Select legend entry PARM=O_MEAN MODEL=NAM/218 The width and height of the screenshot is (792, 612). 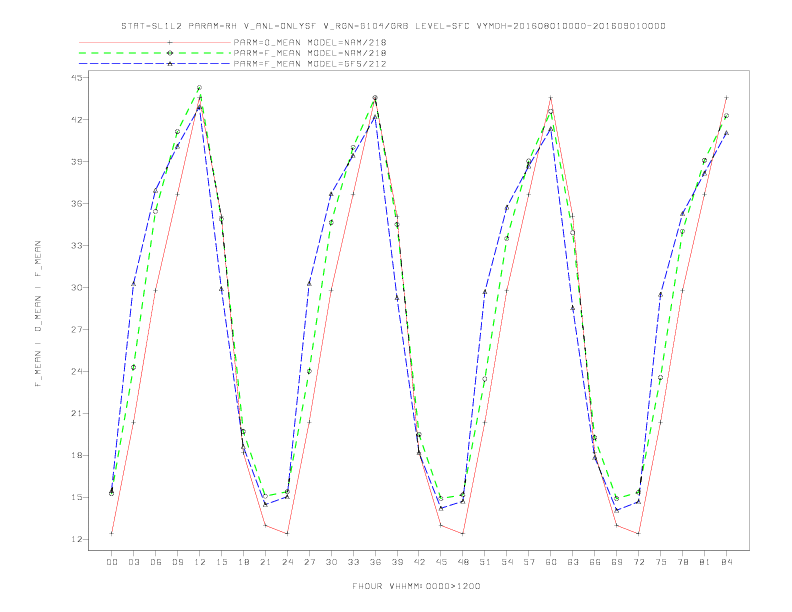point(310,42)
